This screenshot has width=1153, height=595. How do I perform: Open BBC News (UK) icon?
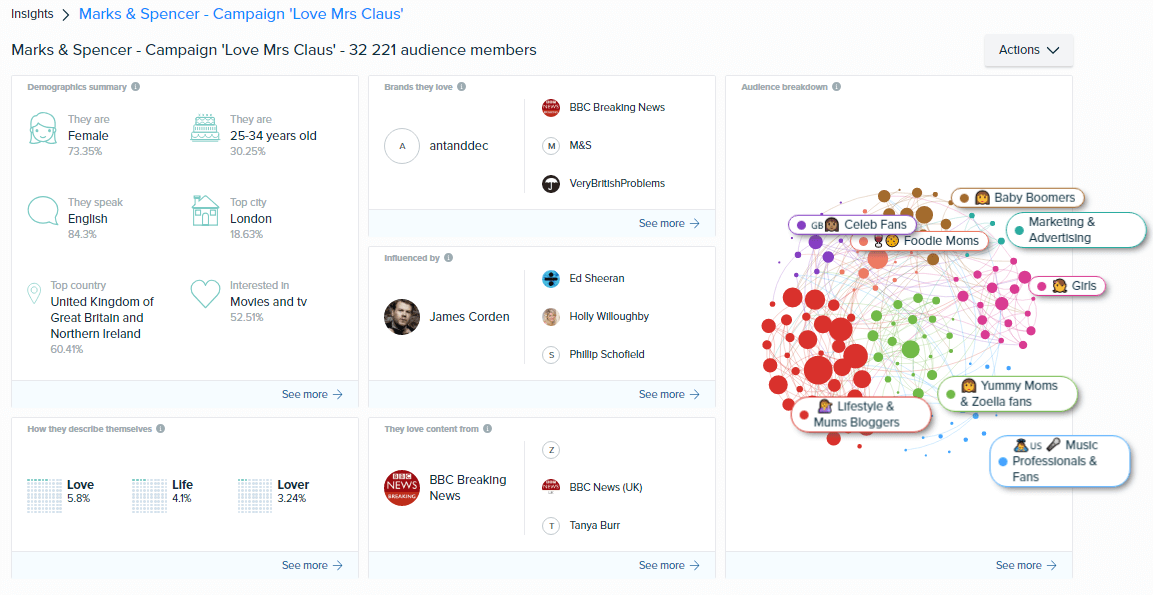coord(551,487)
